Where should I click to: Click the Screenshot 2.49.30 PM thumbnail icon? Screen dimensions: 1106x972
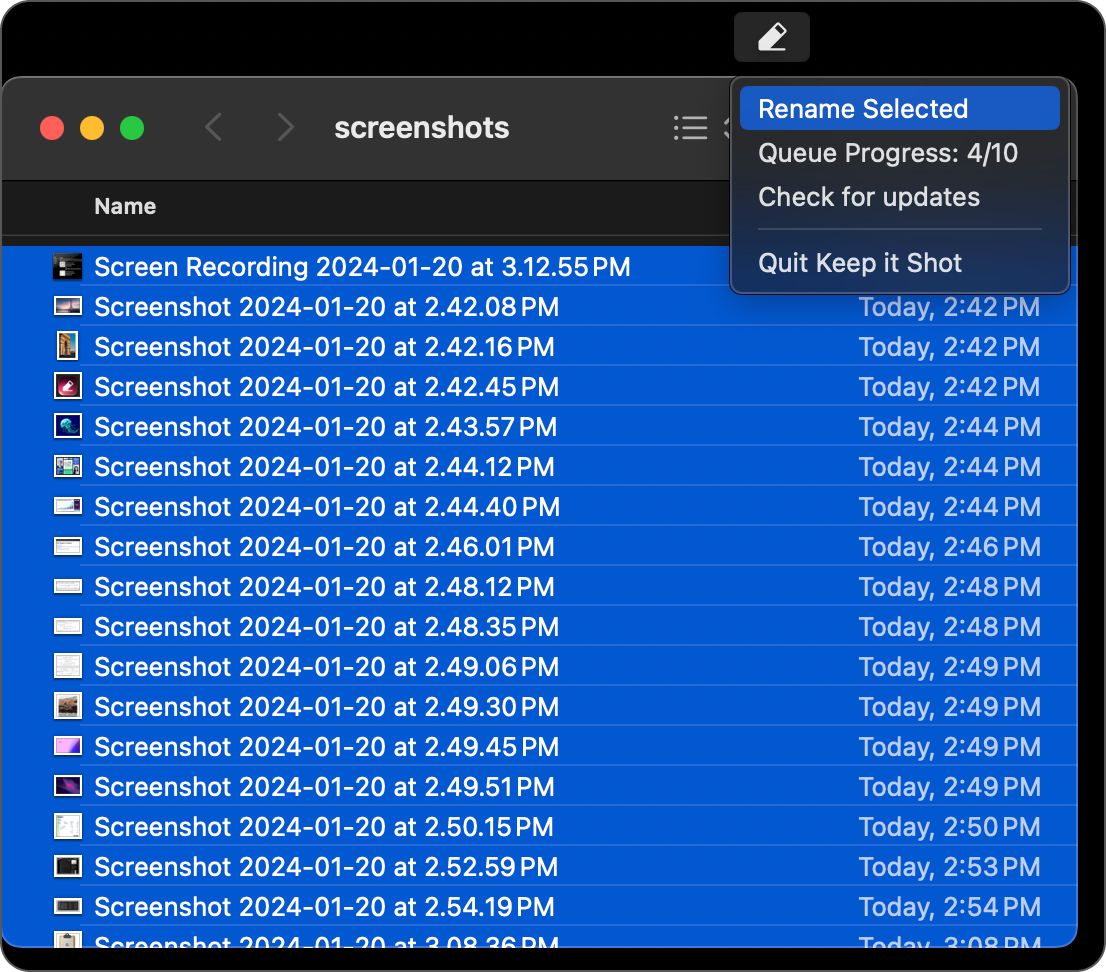[x=67, y=707]
